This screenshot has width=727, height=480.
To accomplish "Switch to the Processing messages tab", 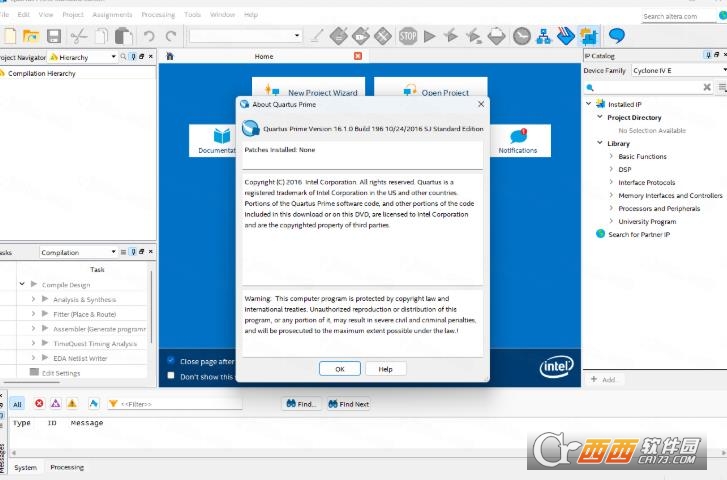I will click(67, 467).
